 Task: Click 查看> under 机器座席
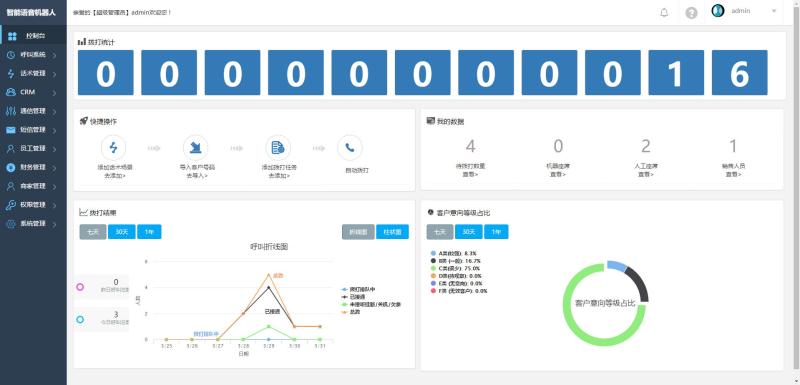click(558, 174)
